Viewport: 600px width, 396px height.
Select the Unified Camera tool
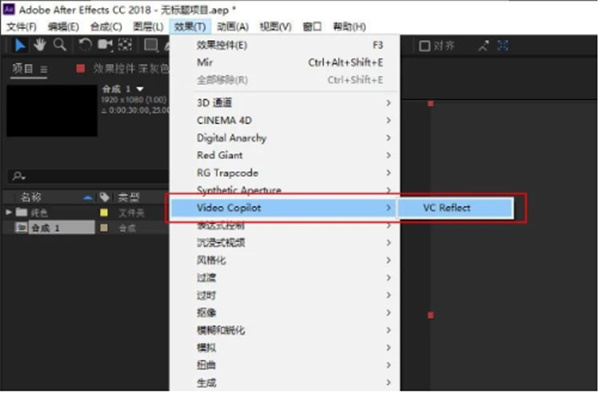coord(105,45)
